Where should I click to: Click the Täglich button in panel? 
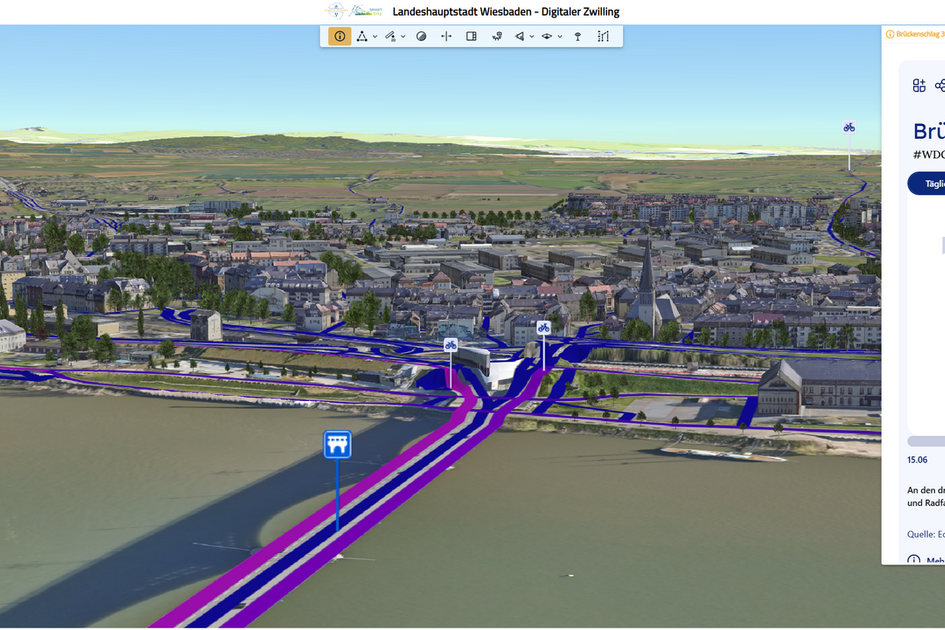(927, 183)
